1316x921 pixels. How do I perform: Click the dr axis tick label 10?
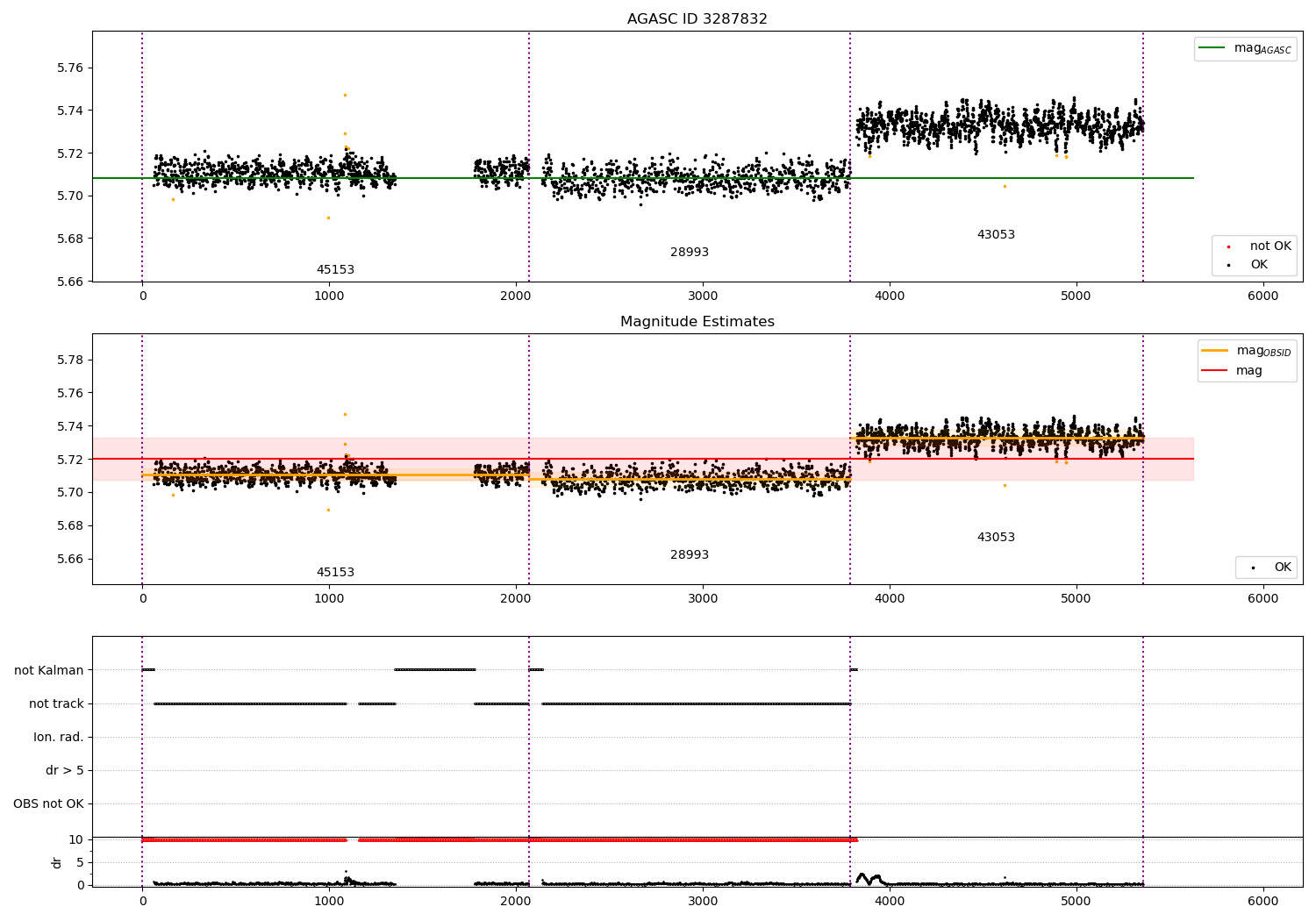(x=76, y=839)
